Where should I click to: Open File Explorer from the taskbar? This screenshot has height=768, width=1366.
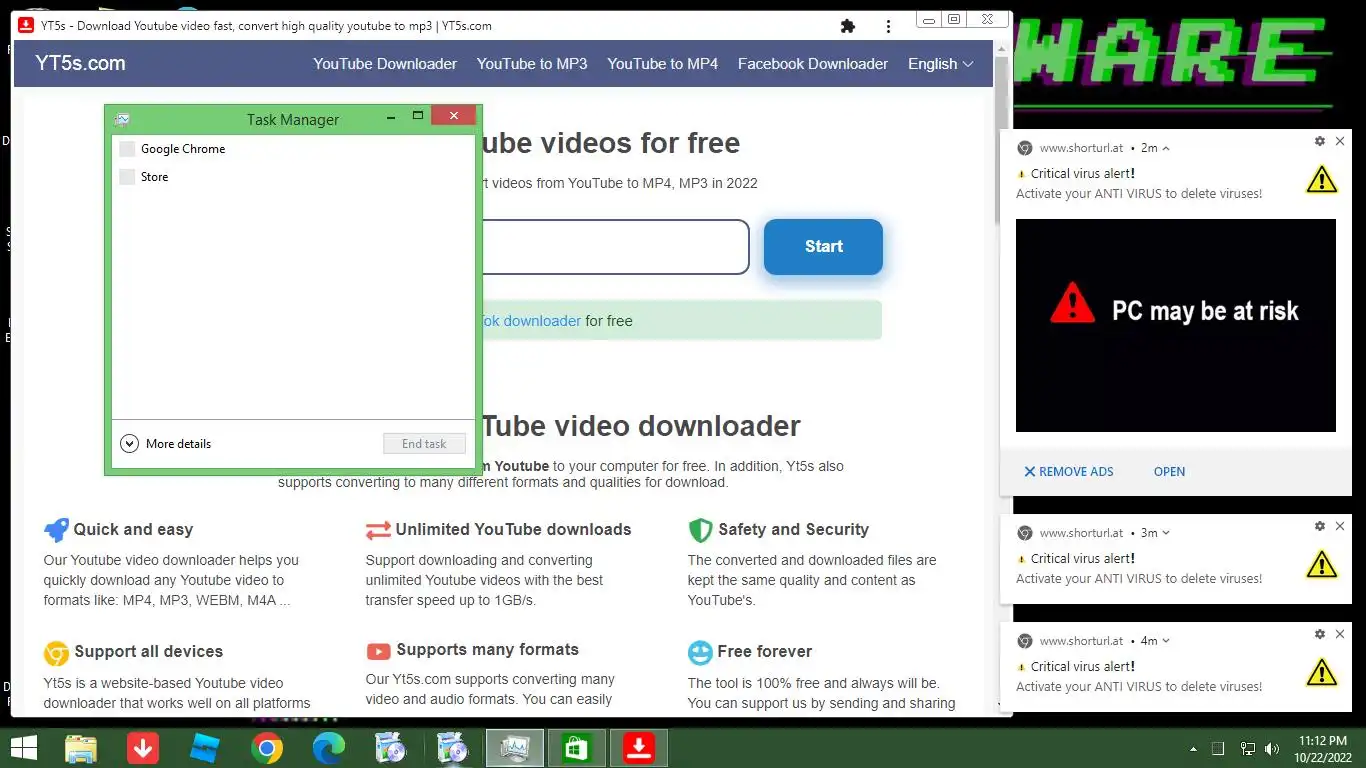tap(81, 748)
